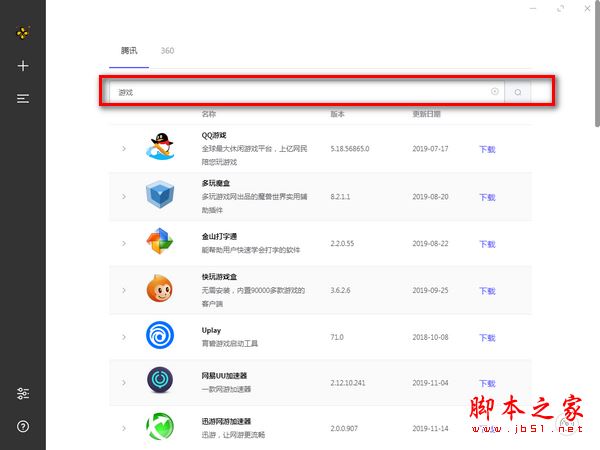Download QQ游戏 via its 下载 link
This screenshot has height=450, width=600.
[x=488, y=149]
